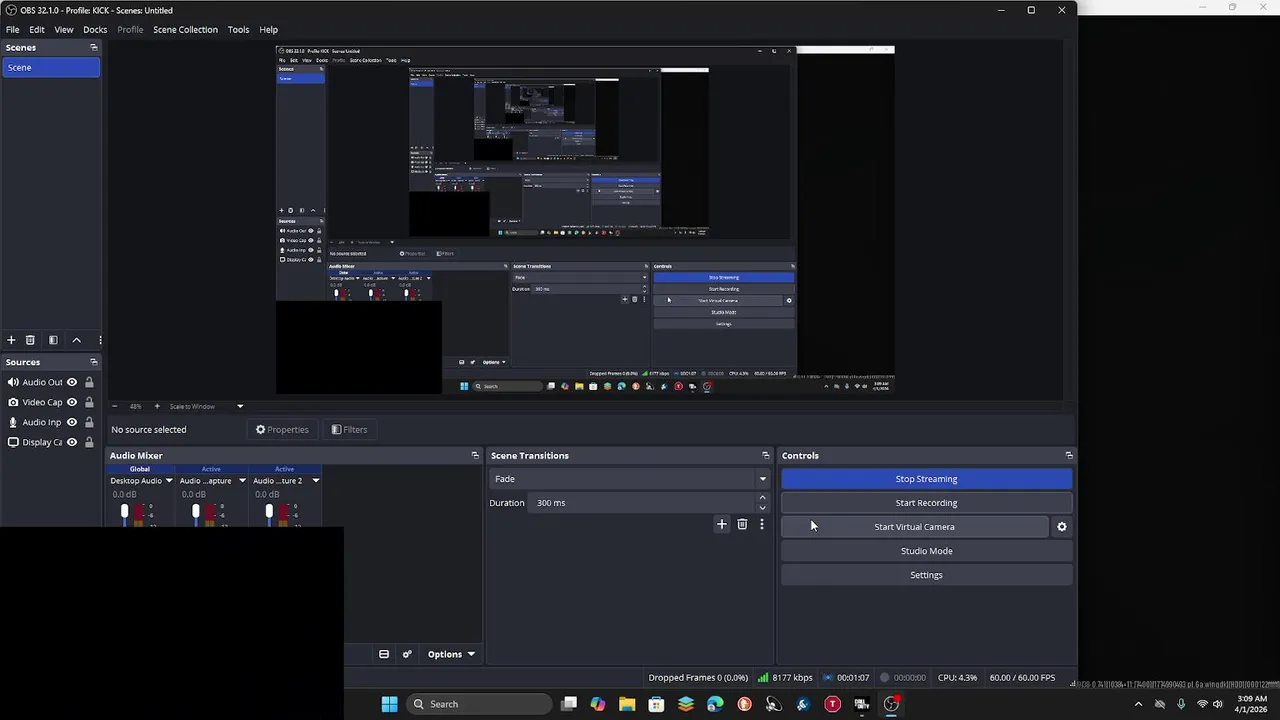Lock the Audio Inp source
This screenshot has width=1280, height=720.
click(89, 422)
